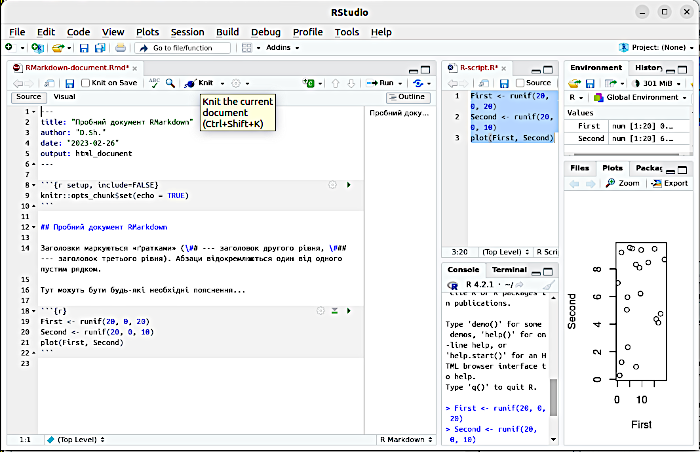
Task: Go to the next chunk with the down arrow
Action: click(x=351, y=83)
